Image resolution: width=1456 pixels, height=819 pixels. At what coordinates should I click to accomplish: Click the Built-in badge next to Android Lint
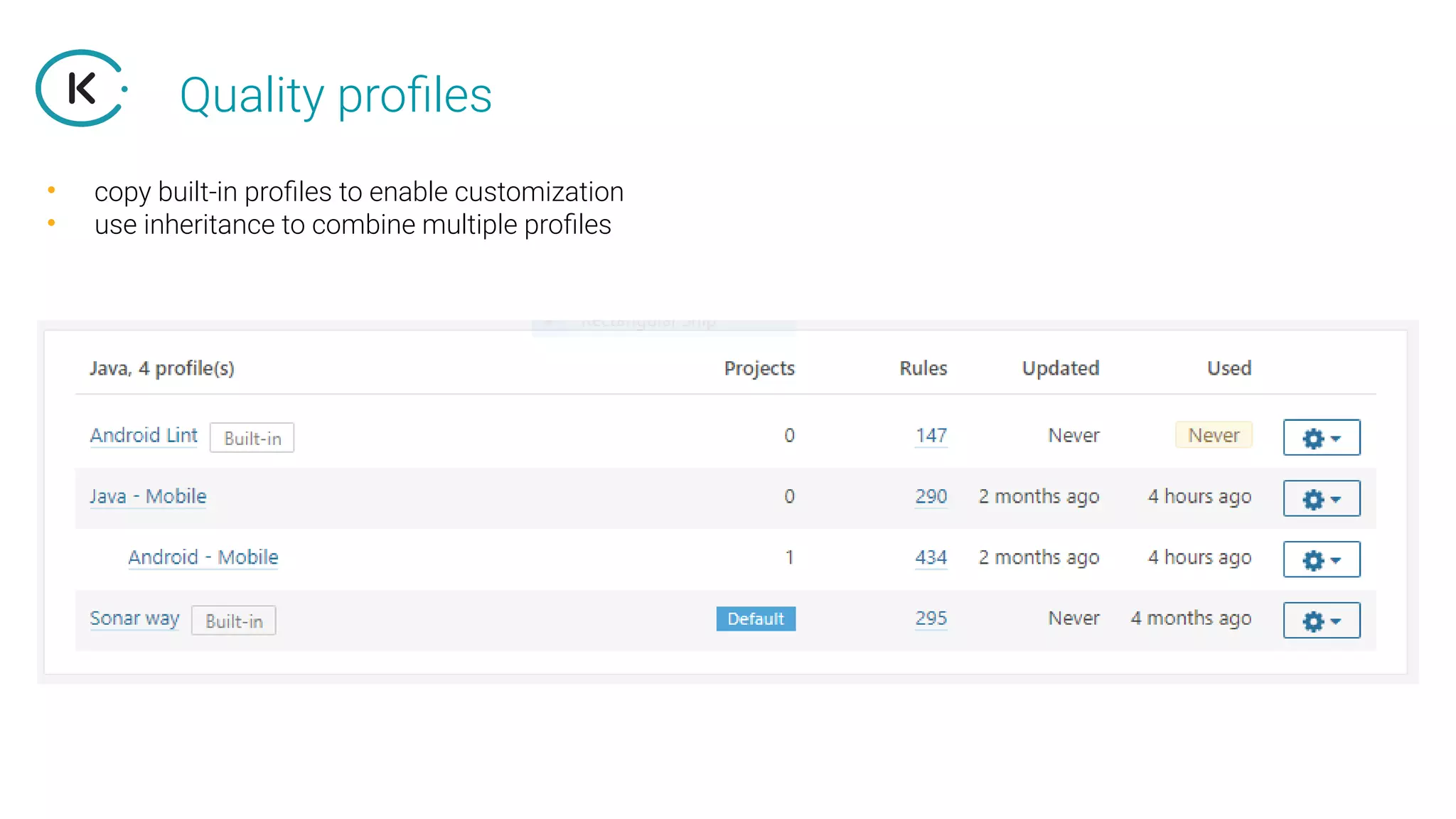coord(252,438)
